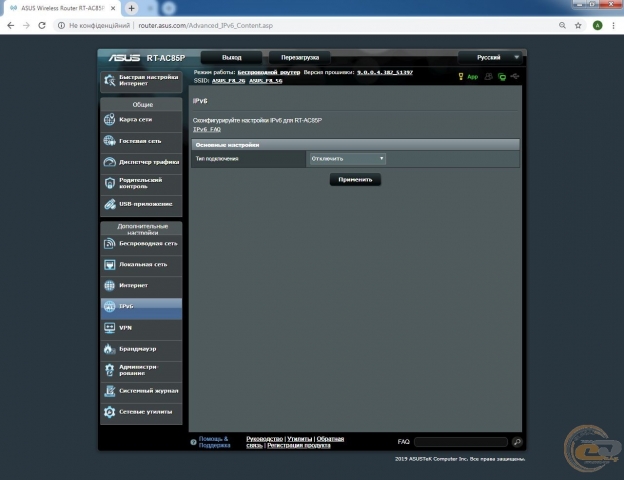Viewport: 624px width, 480px height.
Task: Open the VPN settings page
Action: pyautogui.click(x=140, y=327)
